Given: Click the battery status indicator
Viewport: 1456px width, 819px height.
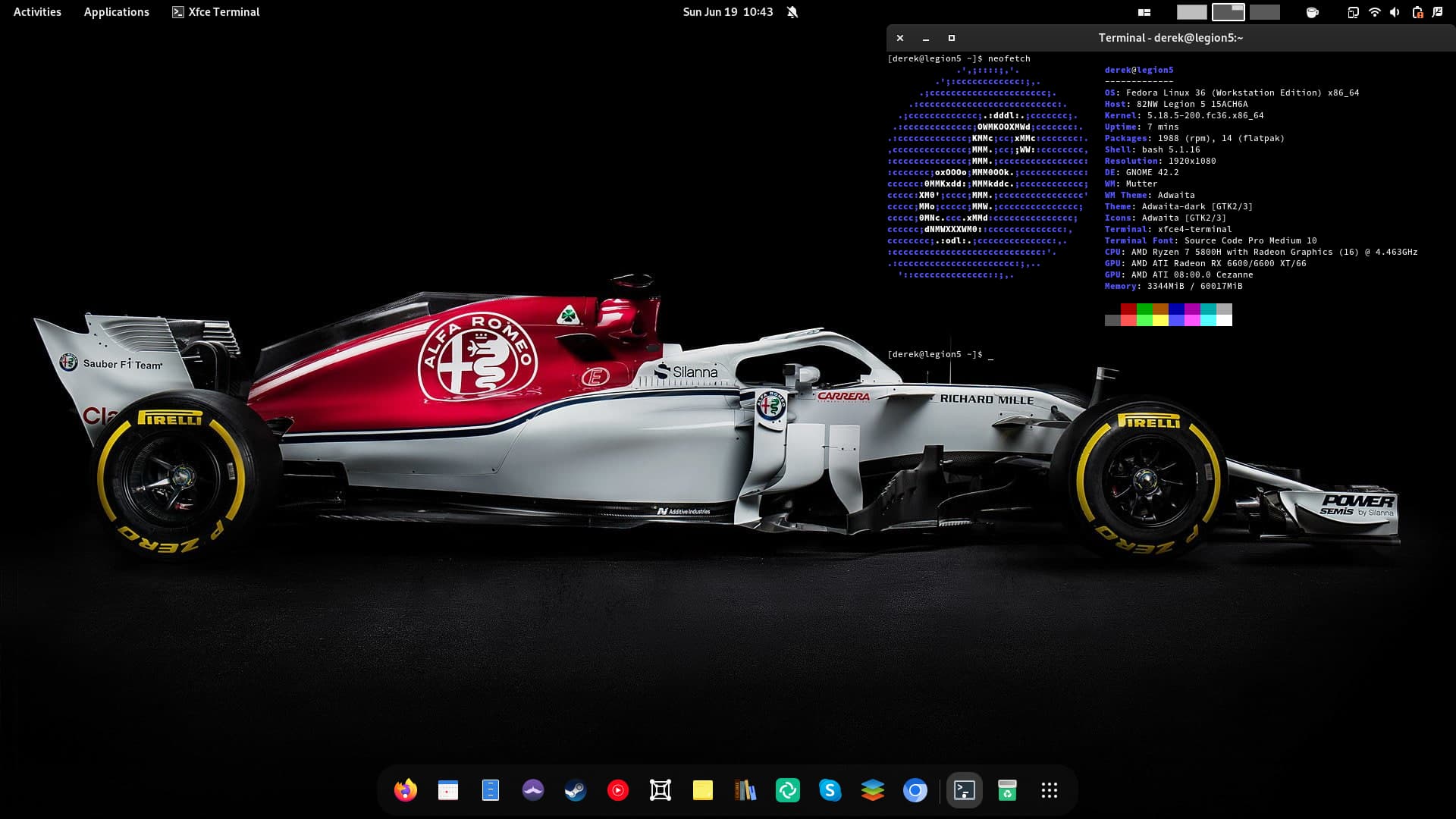Looking at the screenshot, I should tap(1417, 12).
